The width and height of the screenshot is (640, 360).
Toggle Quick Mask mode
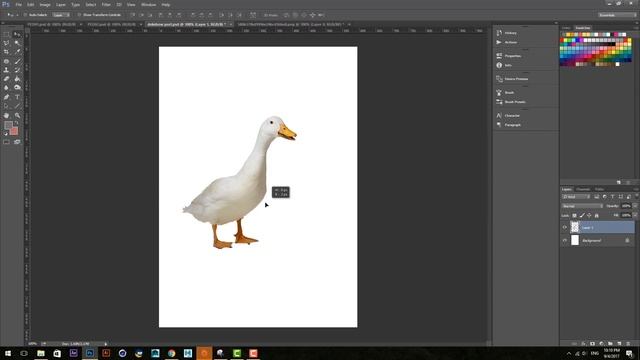tap(6, 142)
